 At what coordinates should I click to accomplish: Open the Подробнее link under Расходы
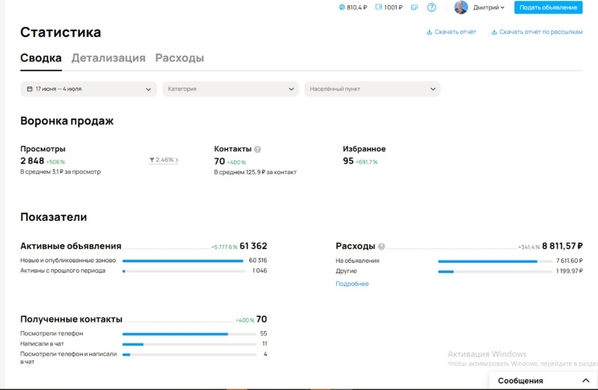coord(352,284)
